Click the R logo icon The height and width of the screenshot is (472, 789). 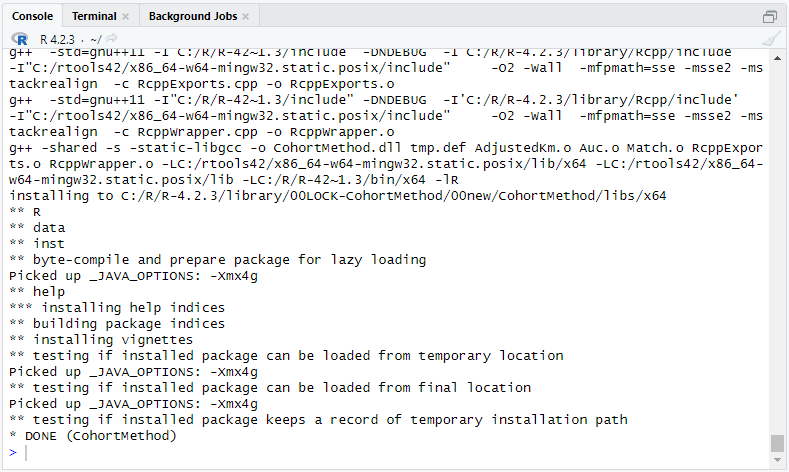20,39
